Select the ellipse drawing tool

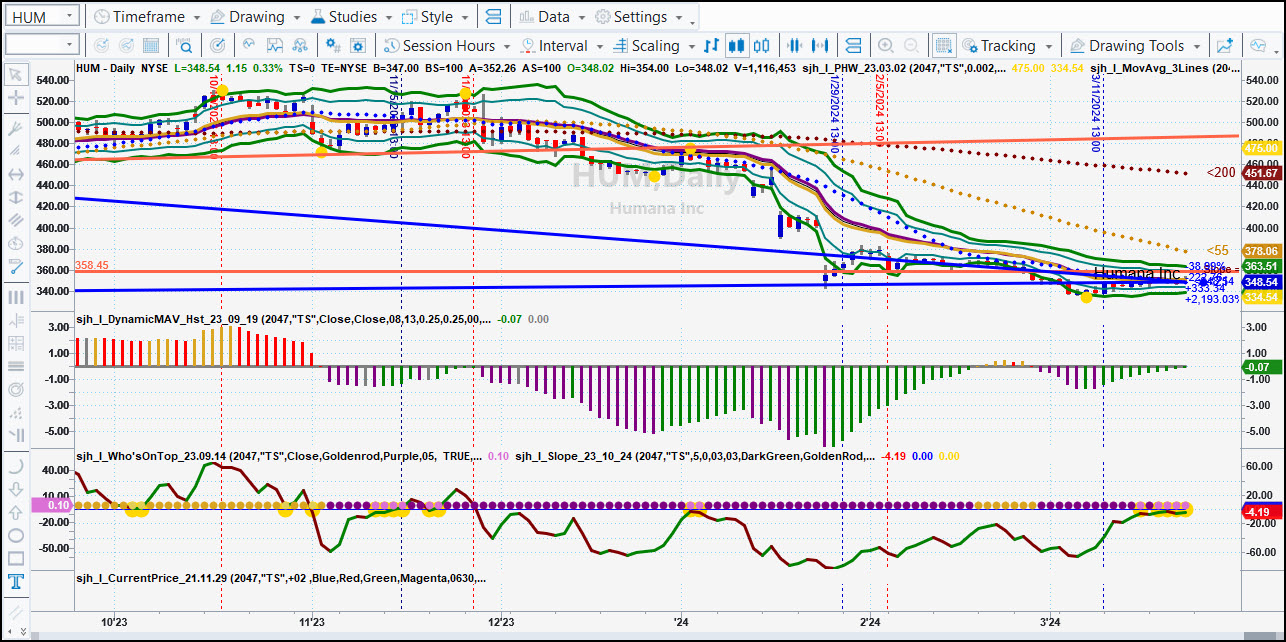pos(15,536)
